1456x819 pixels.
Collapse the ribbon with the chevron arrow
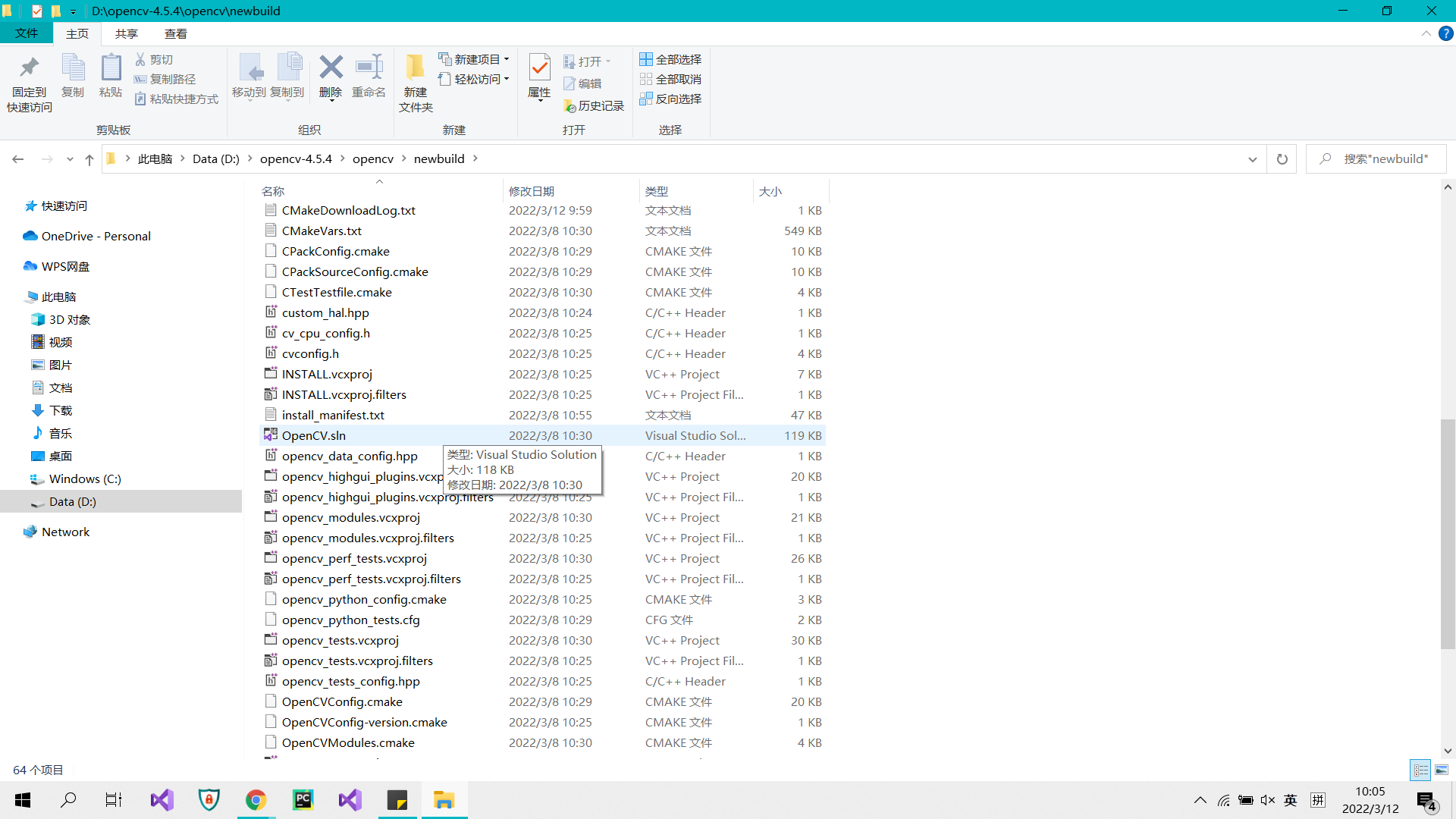(1426, 33)
